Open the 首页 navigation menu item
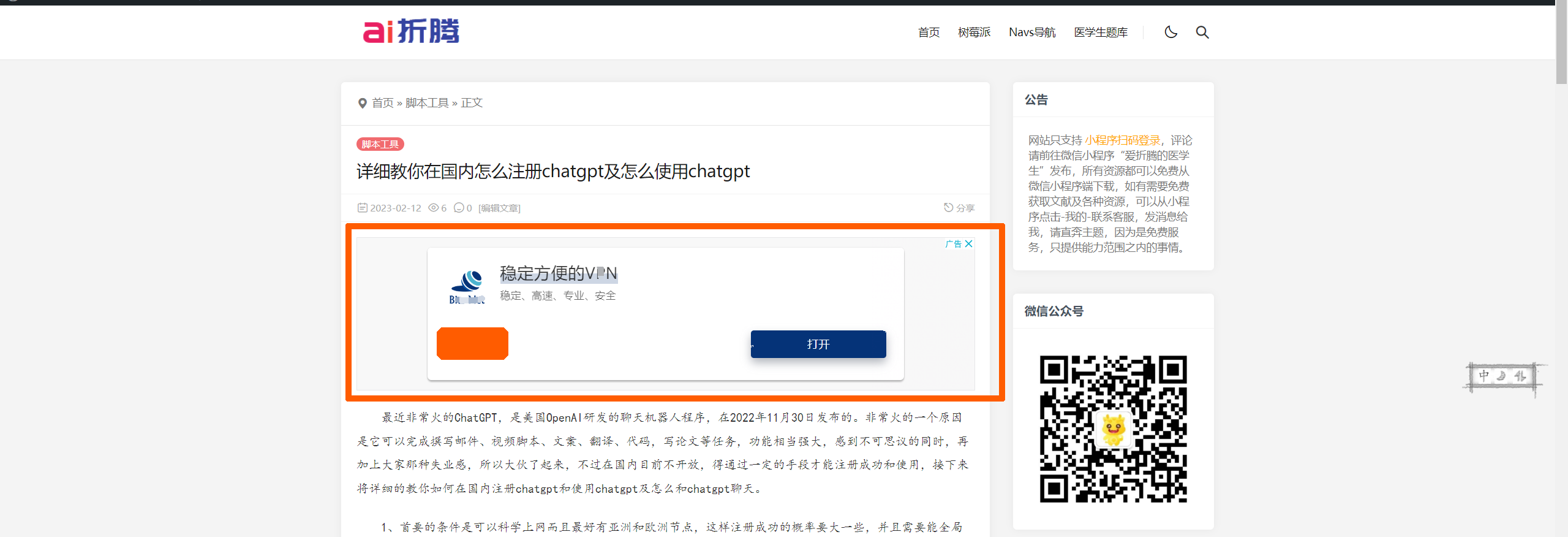Image resolution: width=1568 pixels, height=537 pixels. point(929,32)
